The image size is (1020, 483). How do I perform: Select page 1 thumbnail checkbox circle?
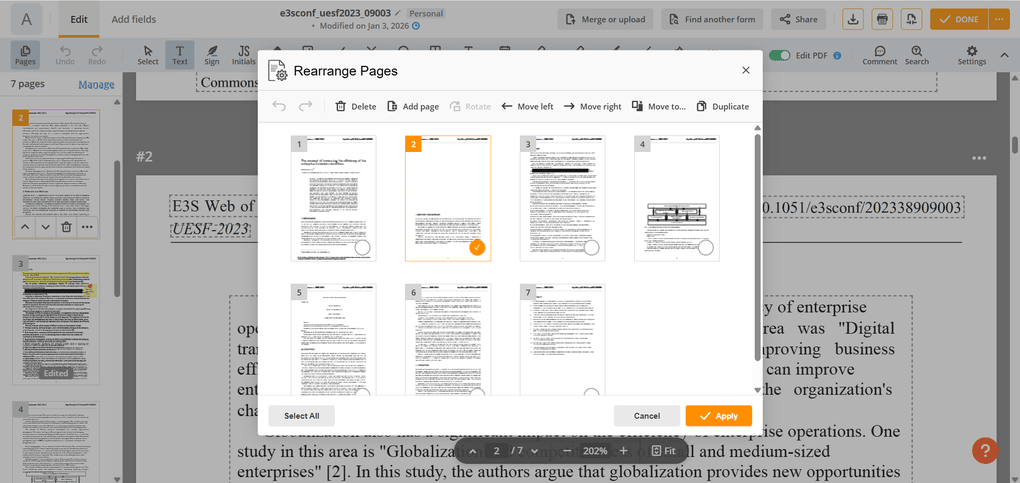362,247
